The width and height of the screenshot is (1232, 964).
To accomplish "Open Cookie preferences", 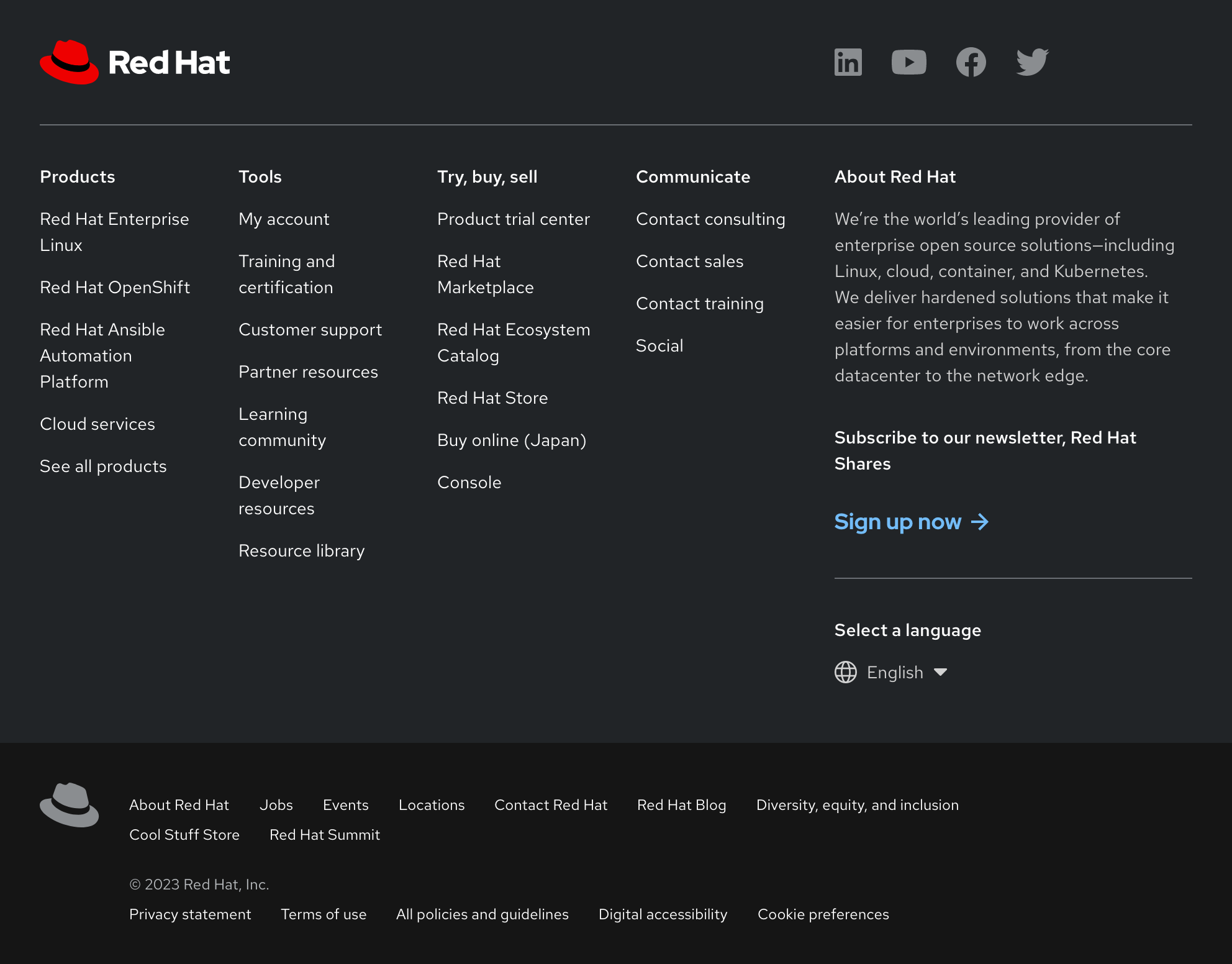I will tap(823, 914).
